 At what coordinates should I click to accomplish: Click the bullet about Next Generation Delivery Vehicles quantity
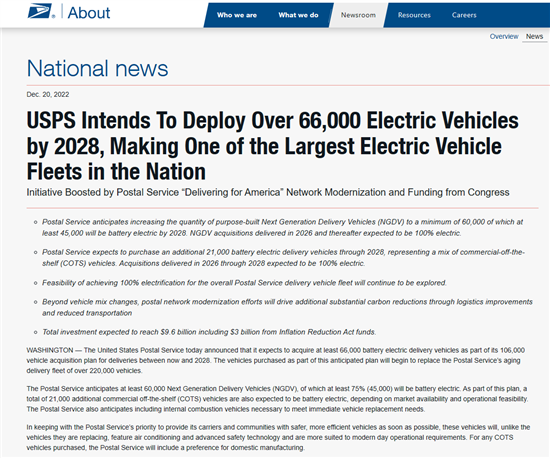click(x=282, y=227)
